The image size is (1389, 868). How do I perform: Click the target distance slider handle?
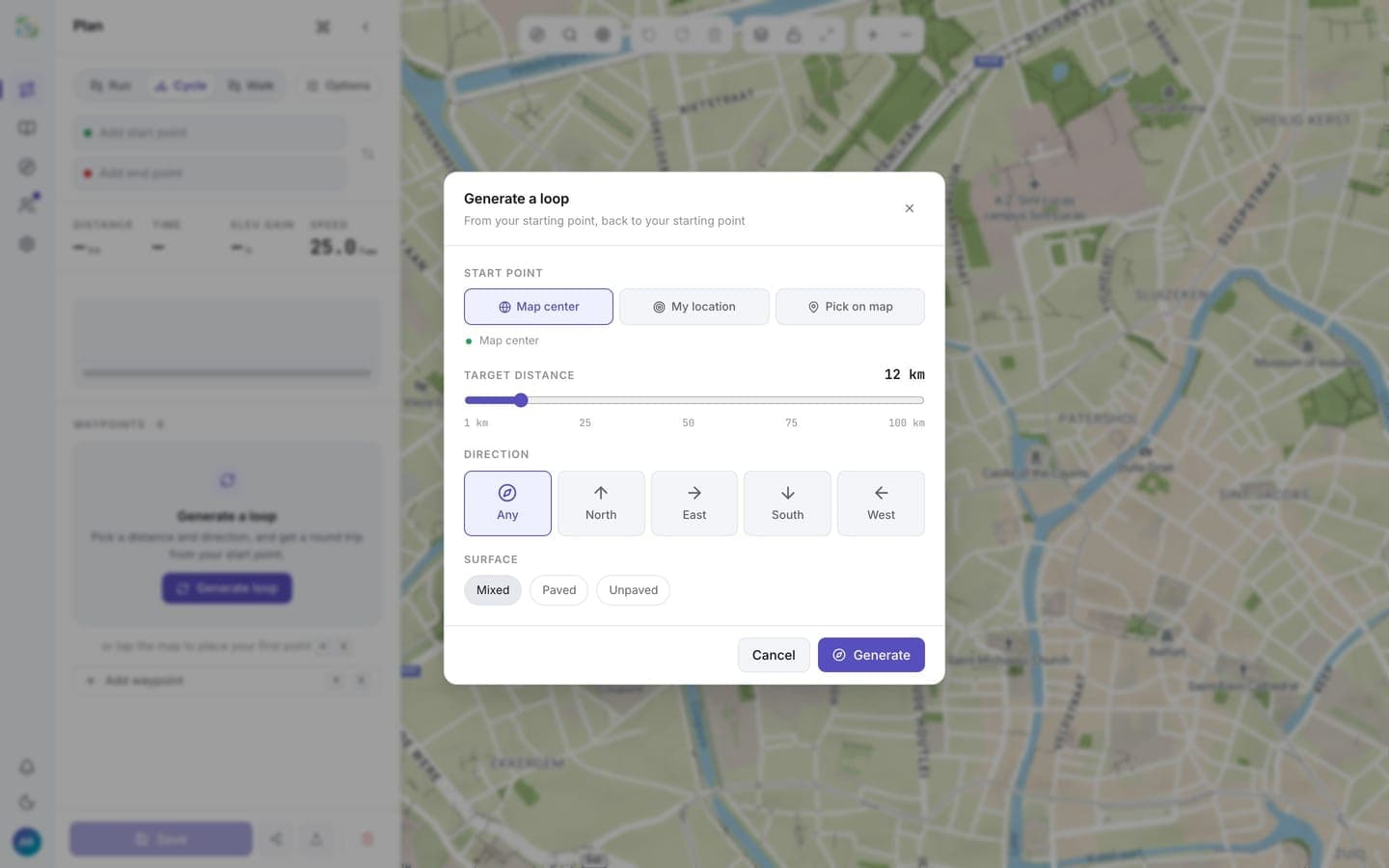click(x=521, y=400)
